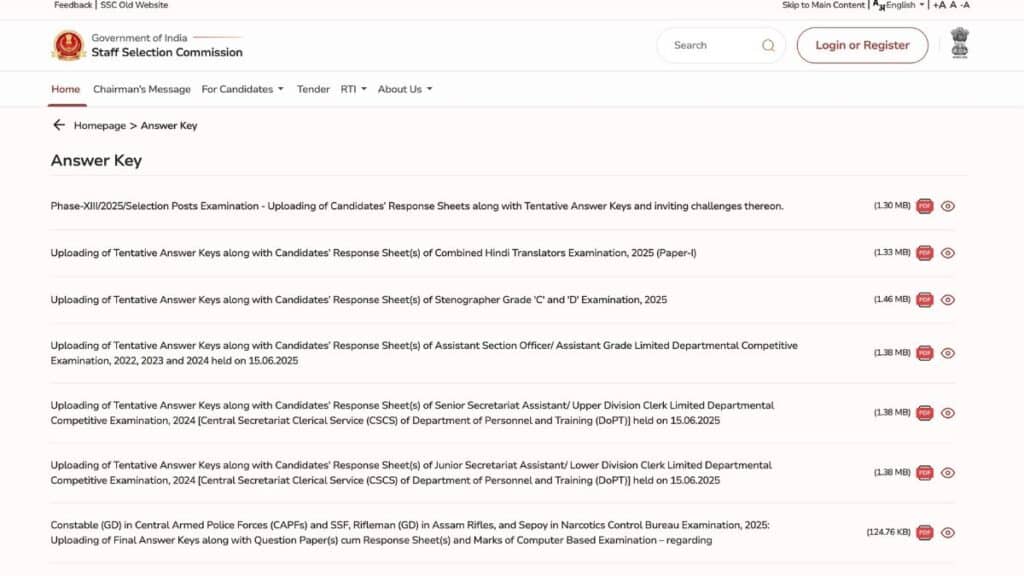Click the search magnifier icon
This screenshot has height=576, width=1024.
pos(768,45)
